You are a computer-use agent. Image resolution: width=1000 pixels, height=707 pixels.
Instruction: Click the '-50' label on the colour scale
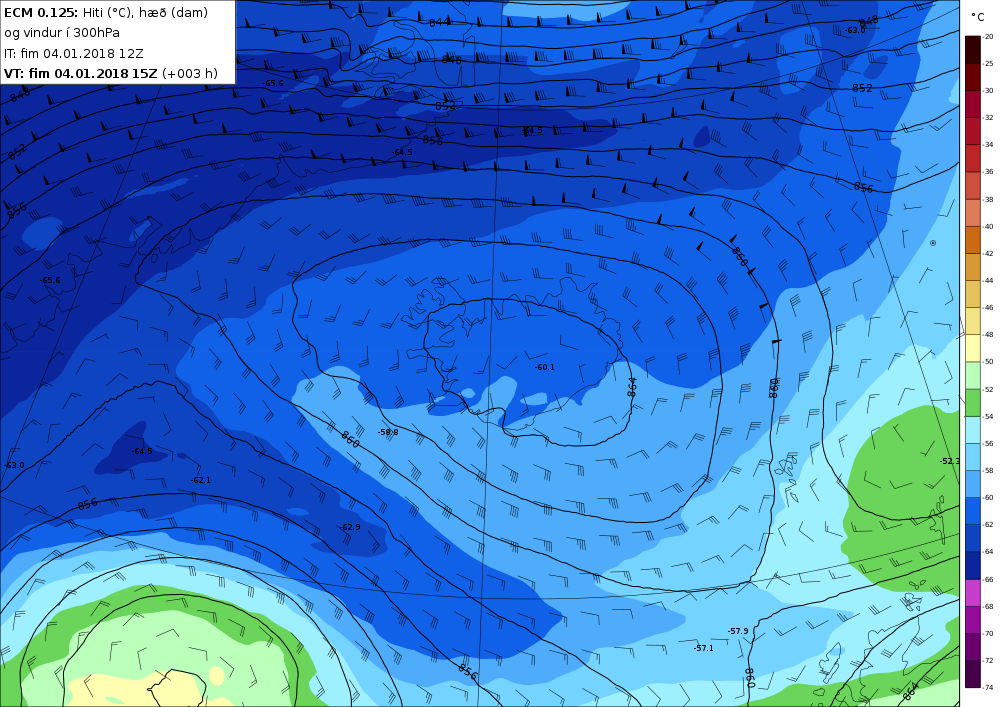point(988,362)
